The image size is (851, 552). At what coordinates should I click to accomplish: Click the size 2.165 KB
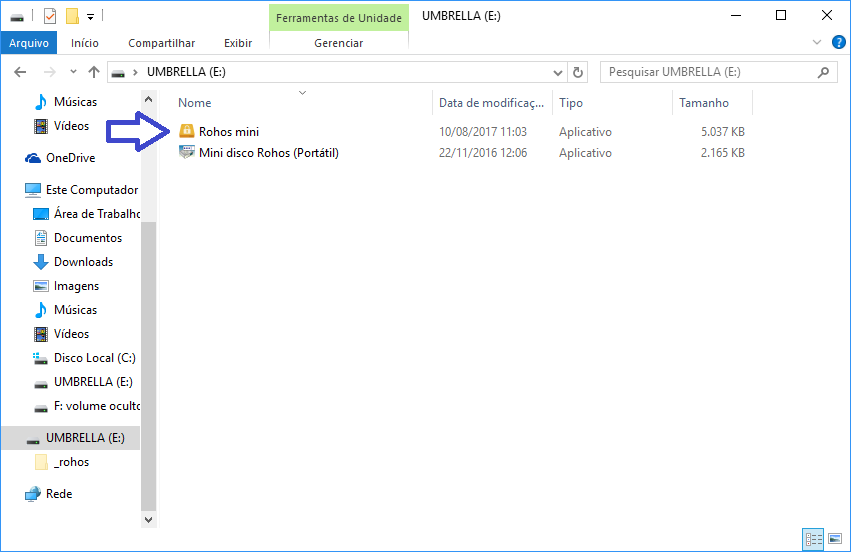click(722, 153)
